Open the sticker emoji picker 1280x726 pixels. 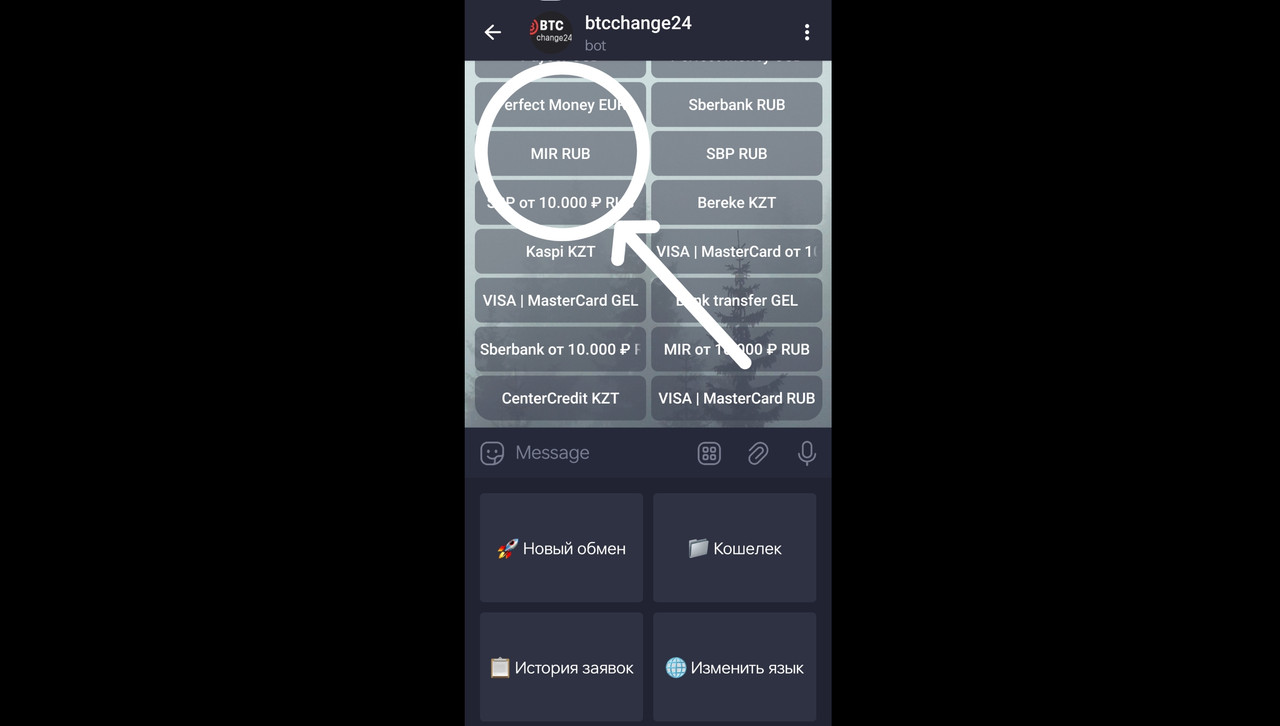[x=492, y=453]
